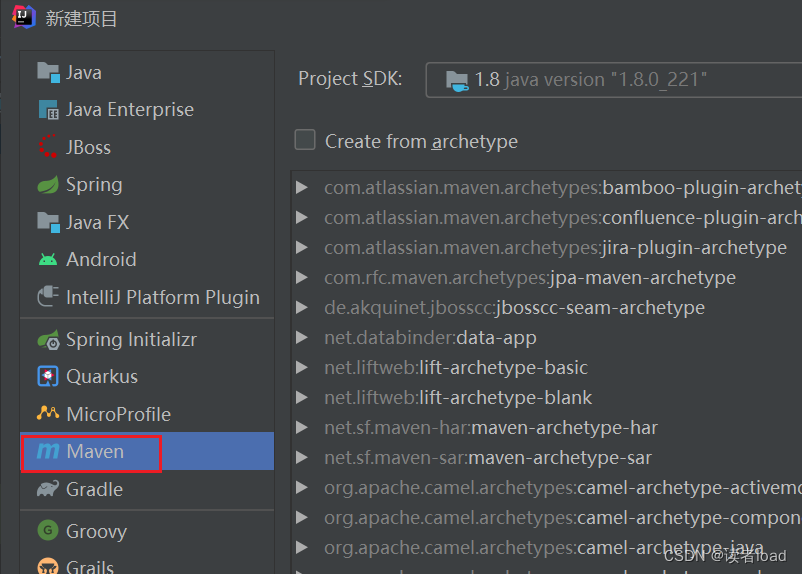Click the Maven m icon
802x574 pixels.
(x=48, y=451)
